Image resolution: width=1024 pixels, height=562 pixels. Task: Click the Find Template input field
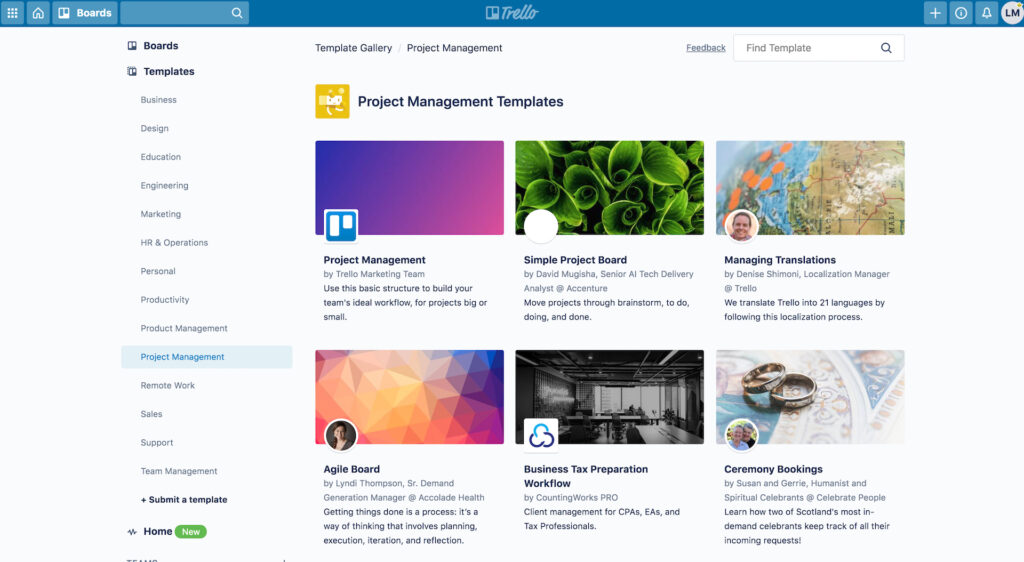(818, 48)
